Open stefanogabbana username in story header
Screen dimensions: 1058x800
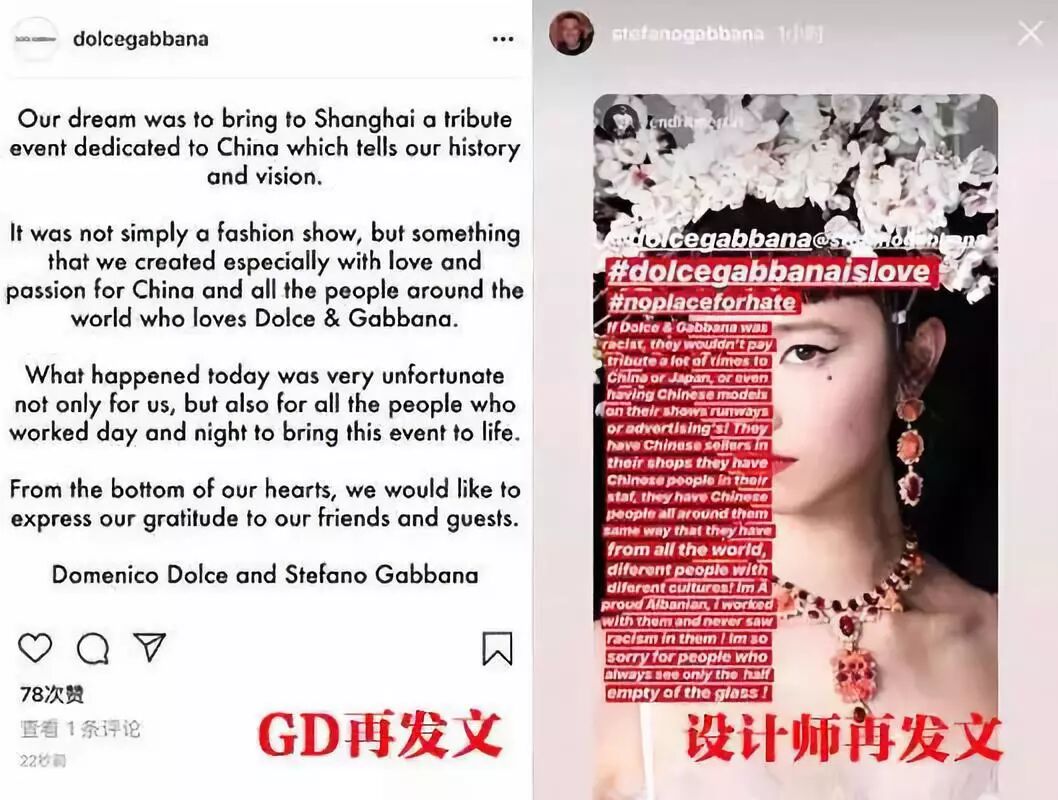click(688, 34)
